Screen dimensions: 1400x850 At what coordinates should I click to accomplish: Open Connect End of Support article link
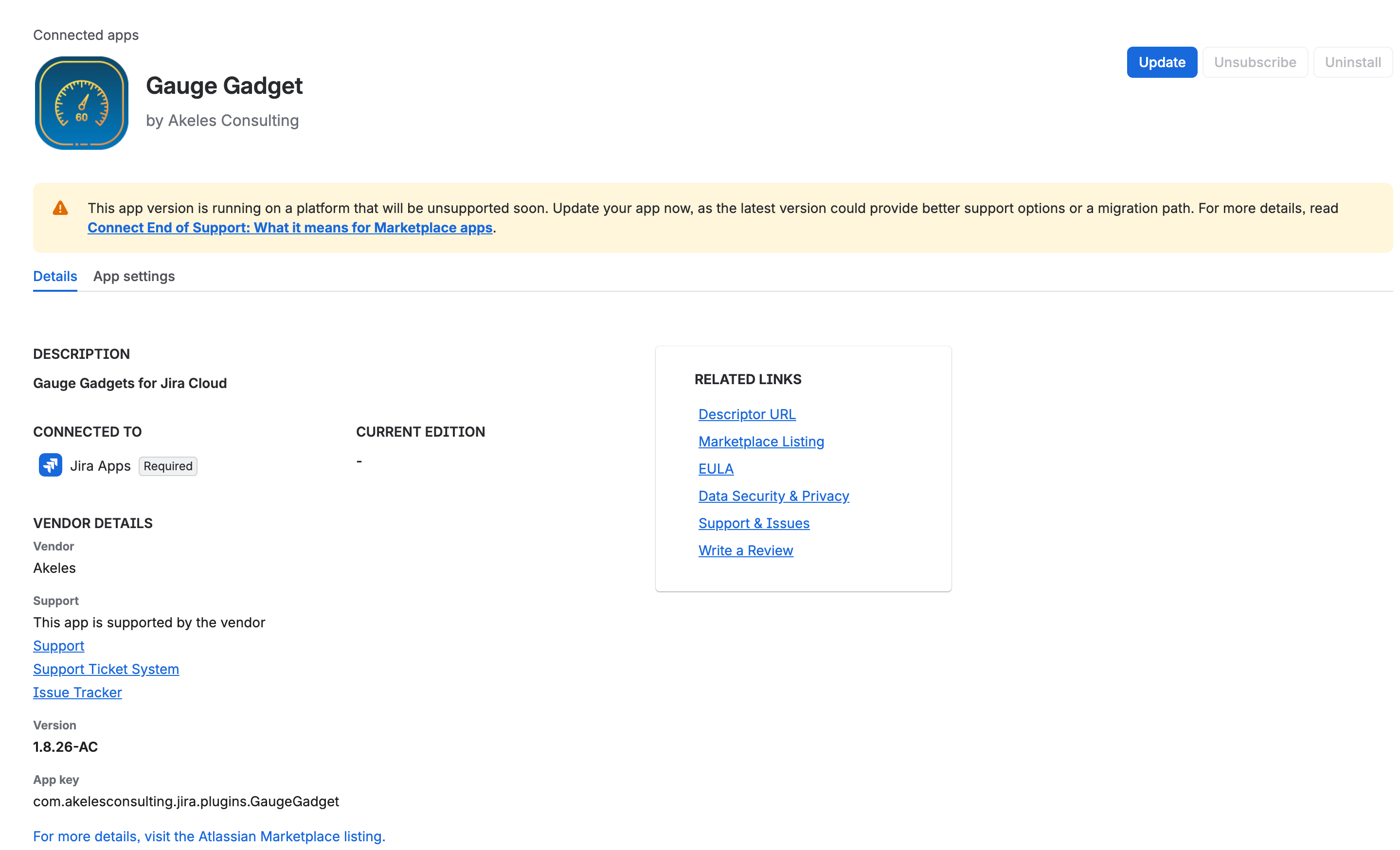coord(290,228)
